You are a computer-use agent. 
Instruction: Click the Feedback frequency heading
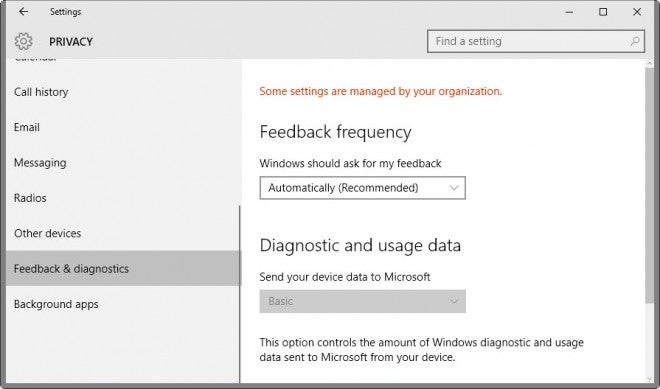point(335,132)
